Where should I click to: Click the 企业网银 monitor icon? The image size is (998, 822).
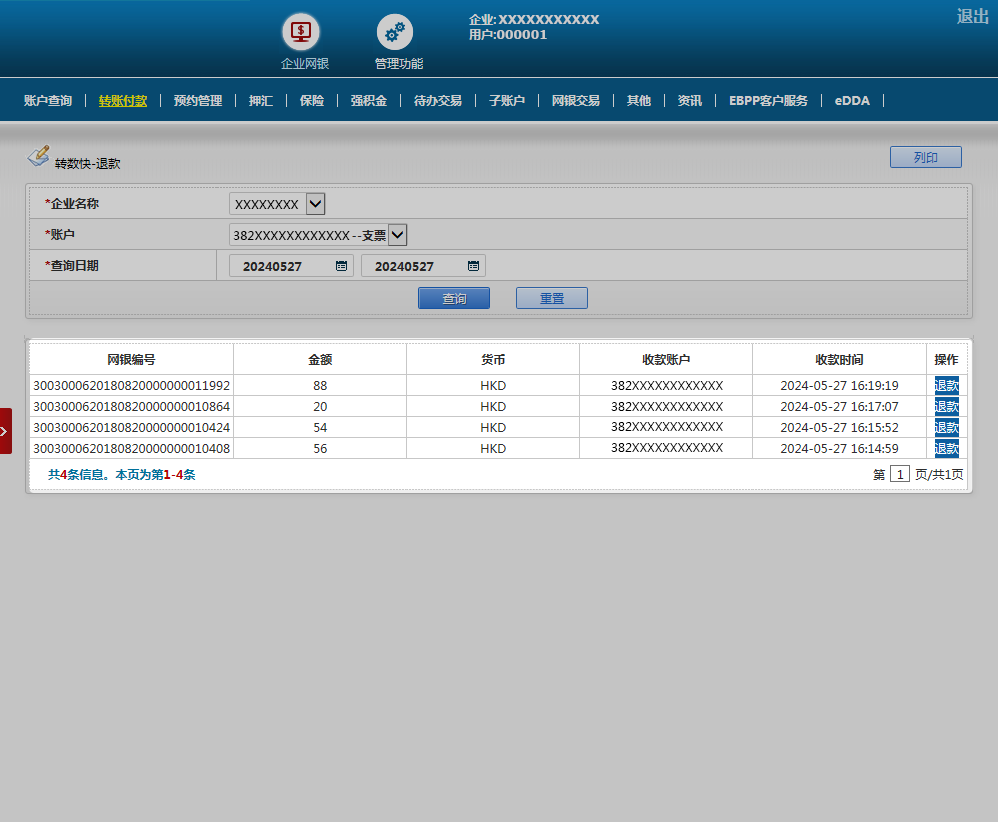tap(300, 32)
